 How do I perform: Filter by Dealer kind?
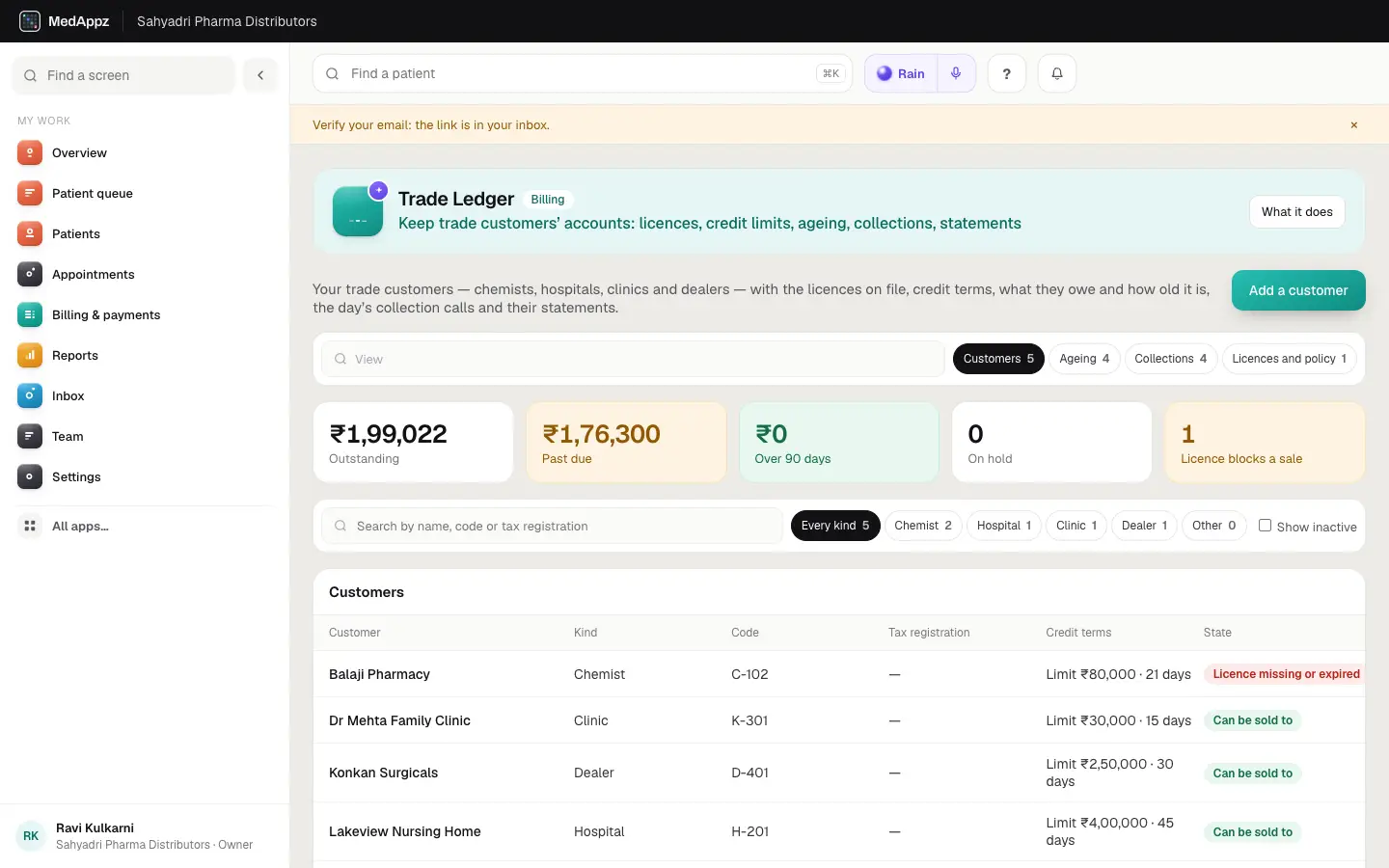click(x=1144, y=526)
